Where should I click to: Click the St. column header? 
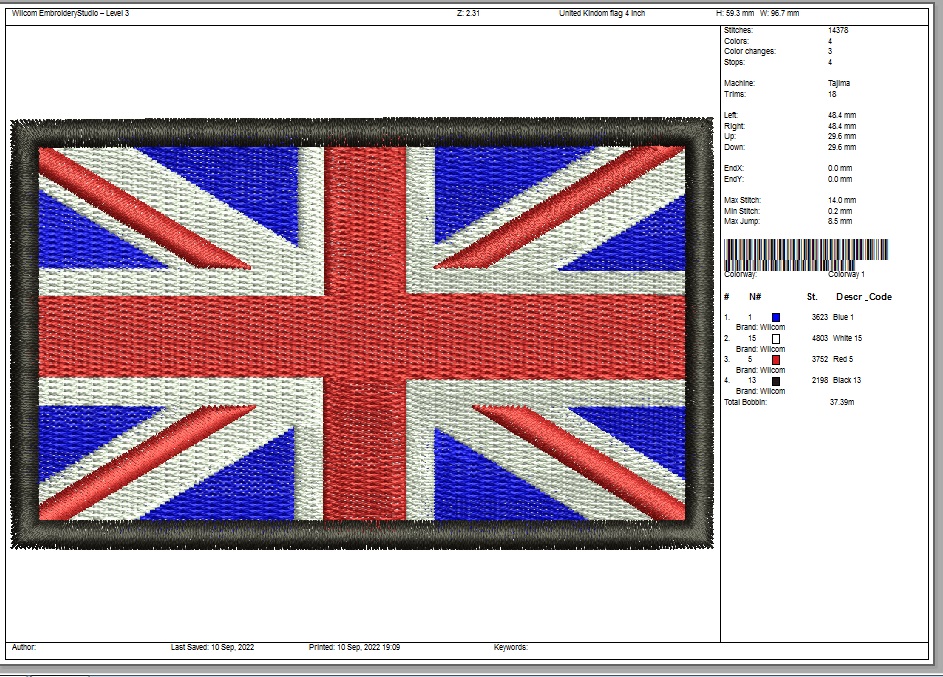click(812, 297)
